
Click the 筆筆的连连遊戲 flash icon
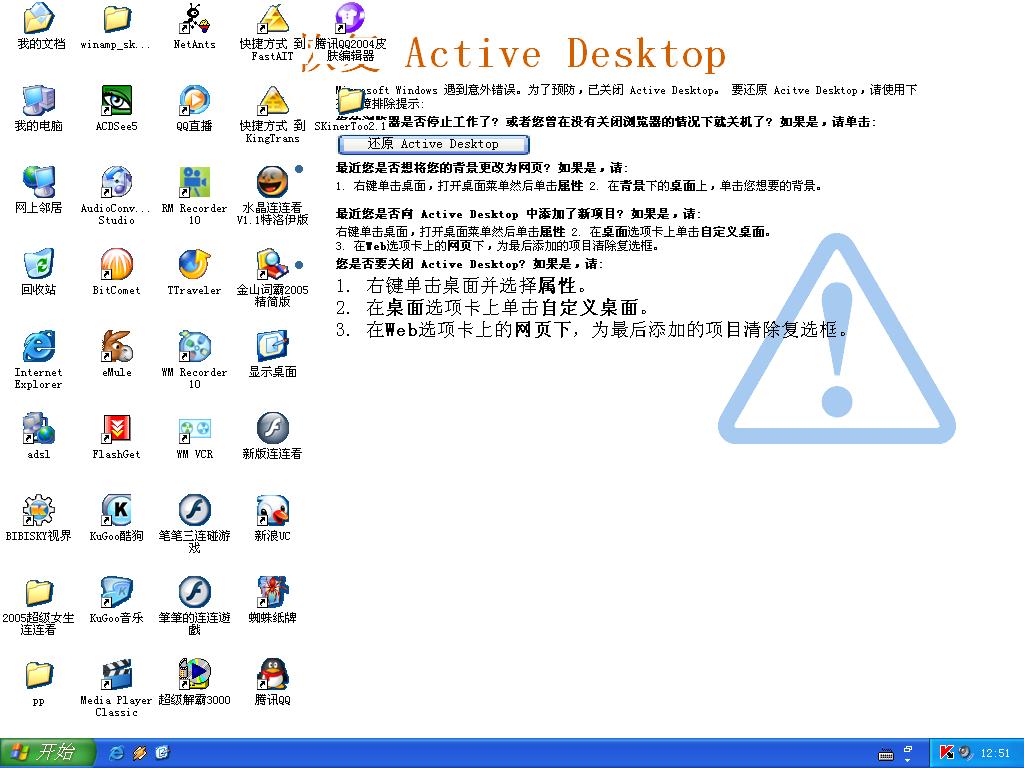pyautogui.click(x=195, y=592)
